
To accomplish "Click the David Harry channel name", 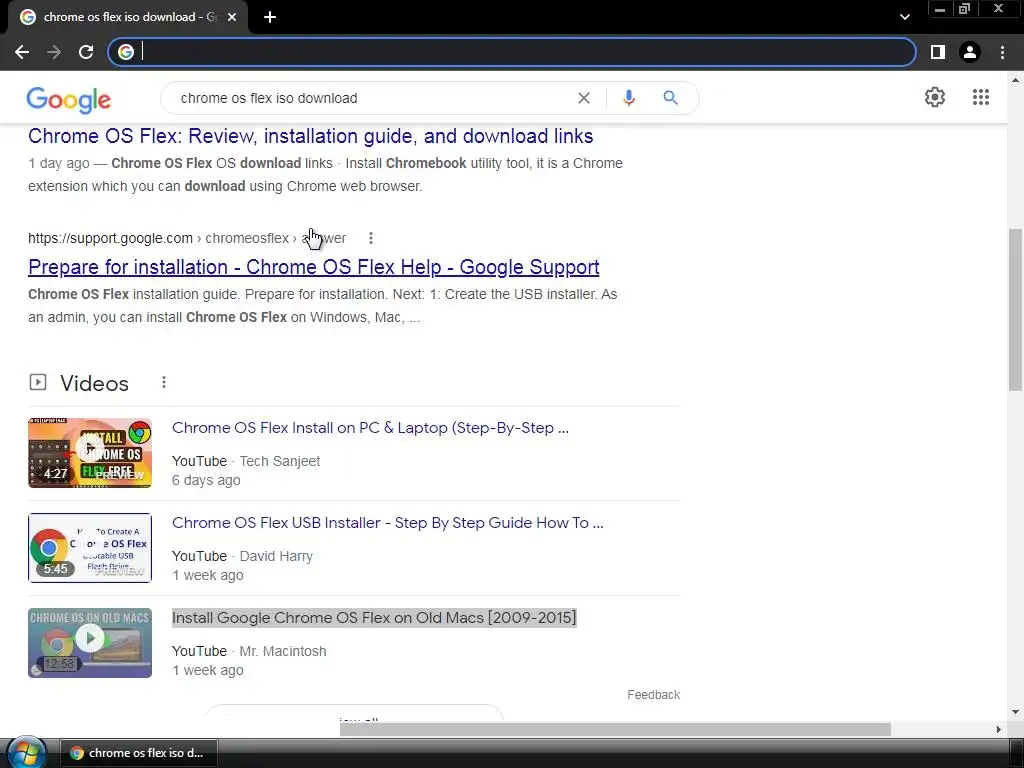I will coord(276,556).
